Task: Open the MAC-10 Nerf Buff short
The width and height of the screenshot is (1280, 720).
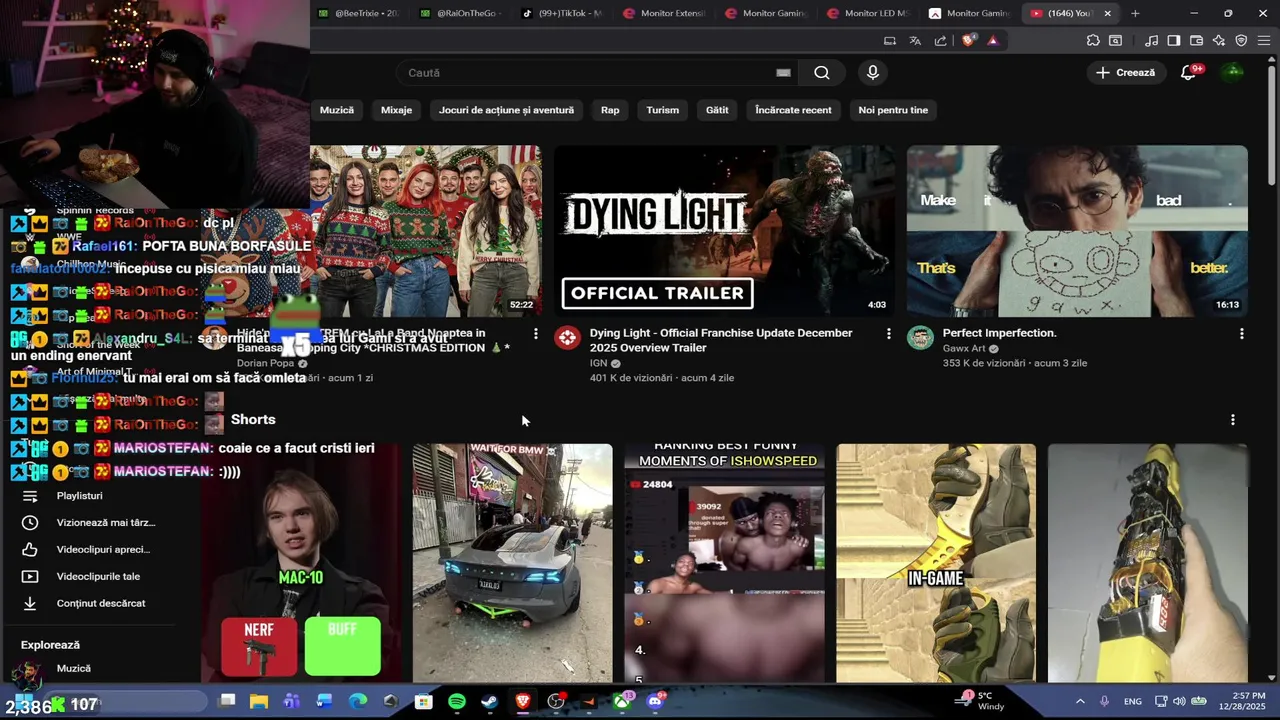Action: pos(301,563)
